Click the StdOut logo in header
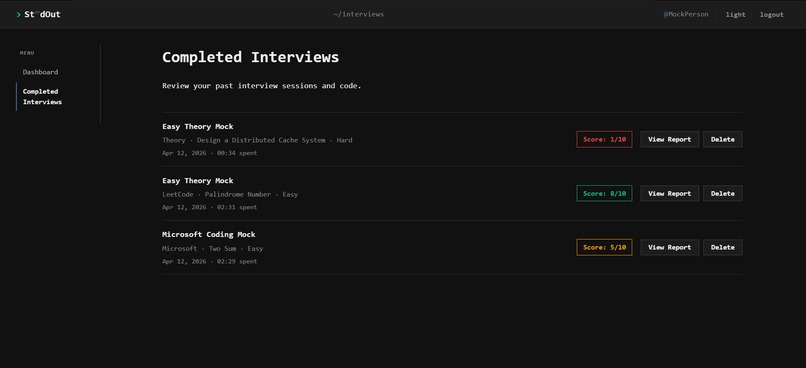 pyautogui.click(x=39, y=14)
